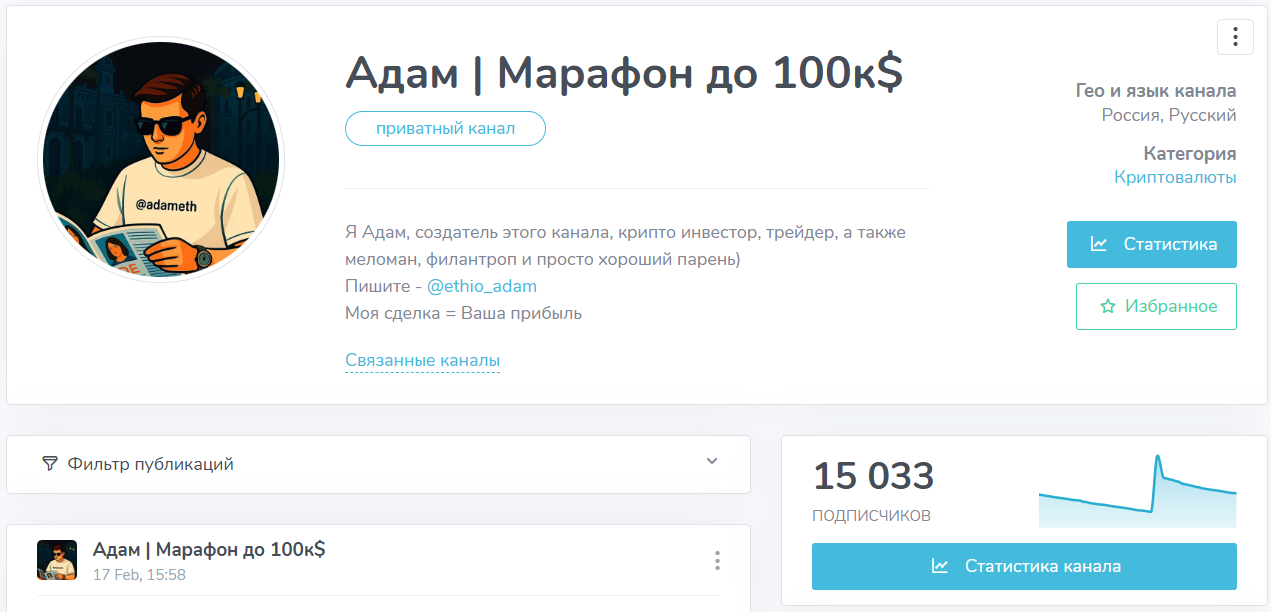Click the graph icon inside Статистика канала button
Image resolution: width=1271 pixels, height=612 pixels.
[938, 565]
